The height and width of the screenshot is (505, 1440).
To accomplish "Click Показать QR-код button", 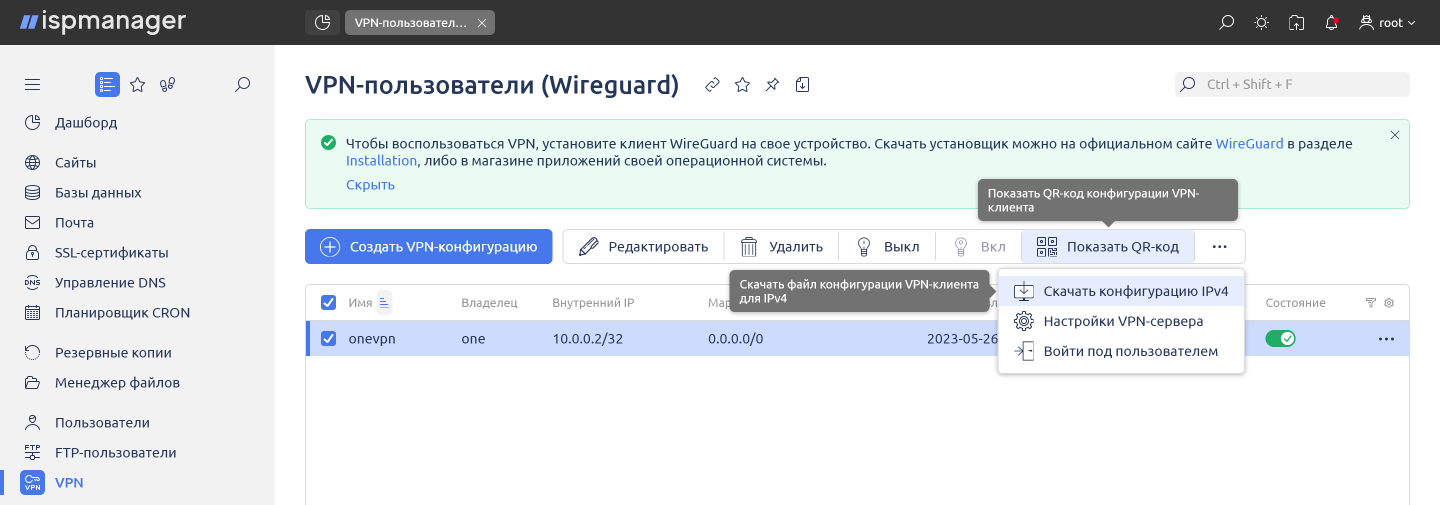I will (1108, 246).
